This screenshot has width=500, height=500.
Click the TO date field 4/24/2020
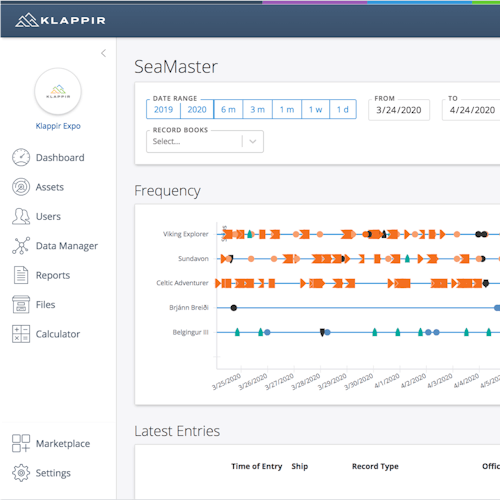point(472,110)
